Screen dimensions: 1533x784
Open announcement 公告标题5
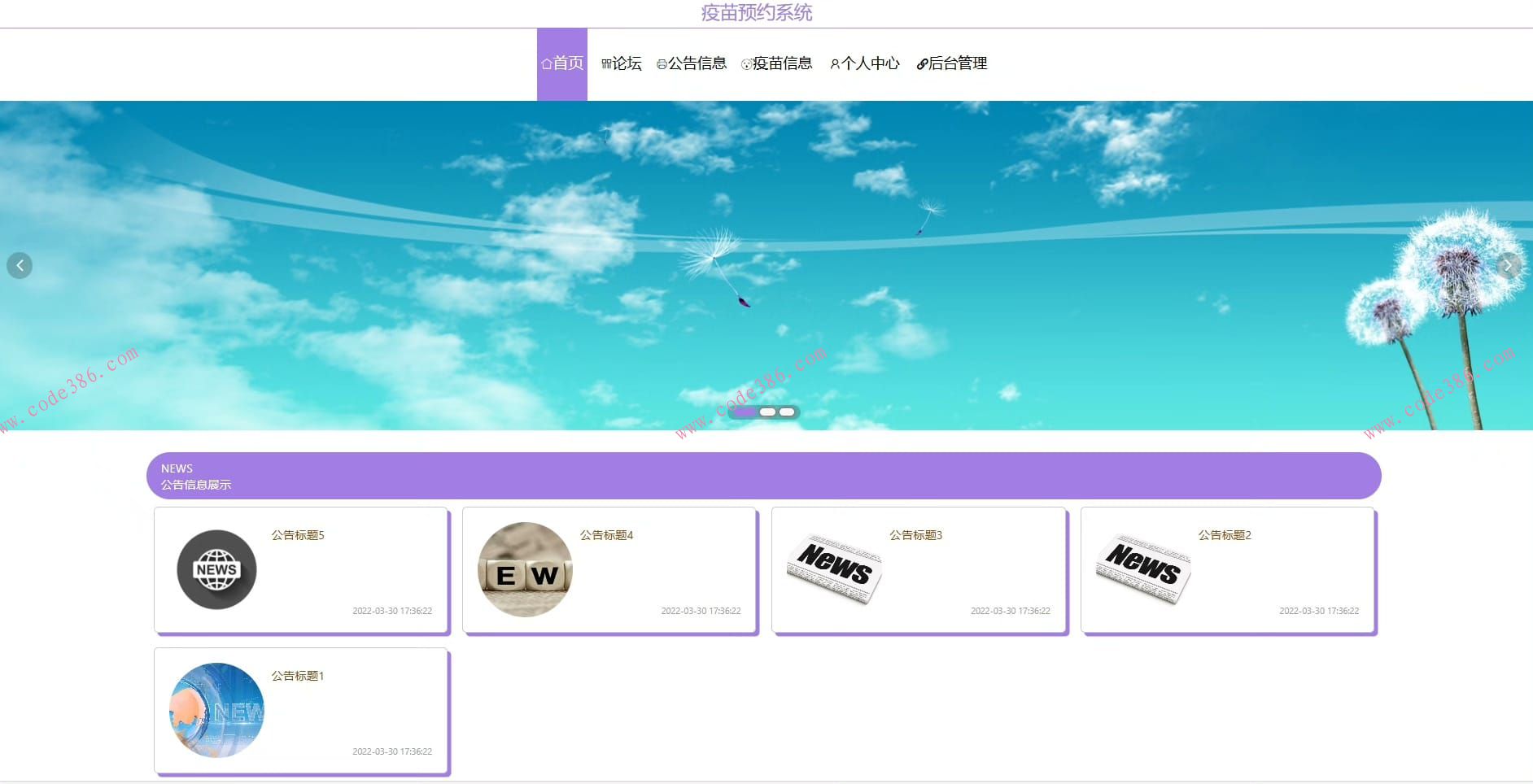coord(296,535)
